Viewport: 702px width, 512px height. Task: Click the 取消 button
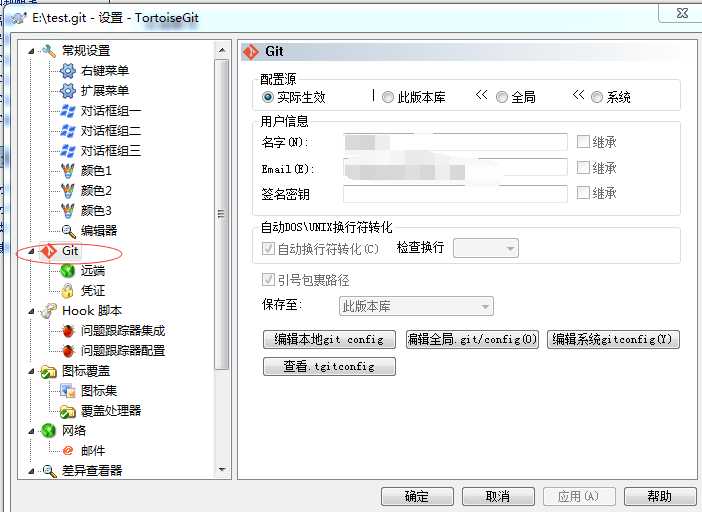[498, 496]
